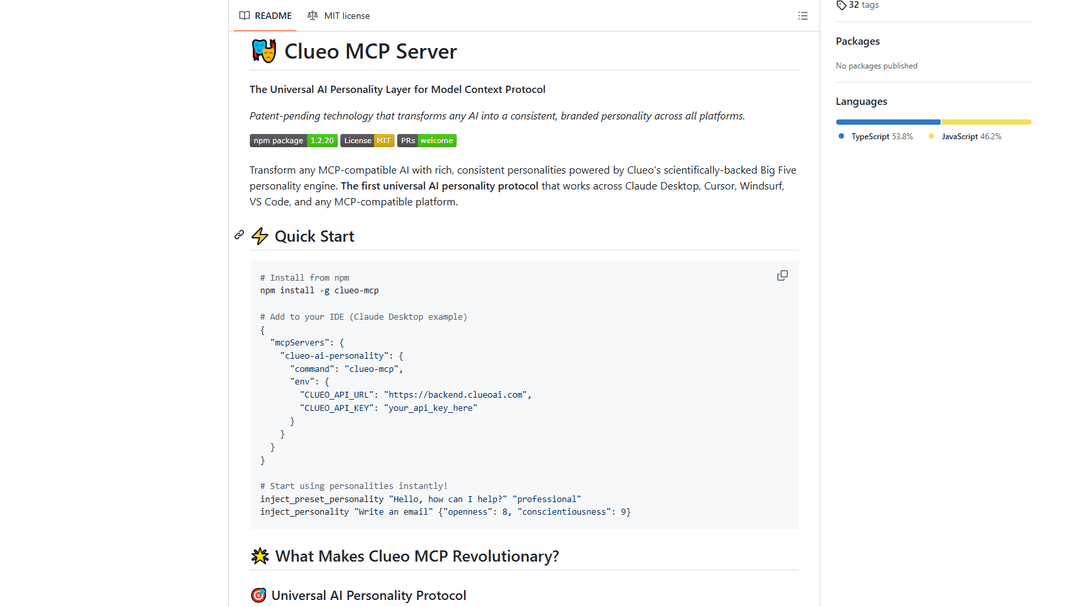This screenshot has height=607, width=1080.
Task: Click the scales icon on MIT license tab
Action: pos(313,15)
